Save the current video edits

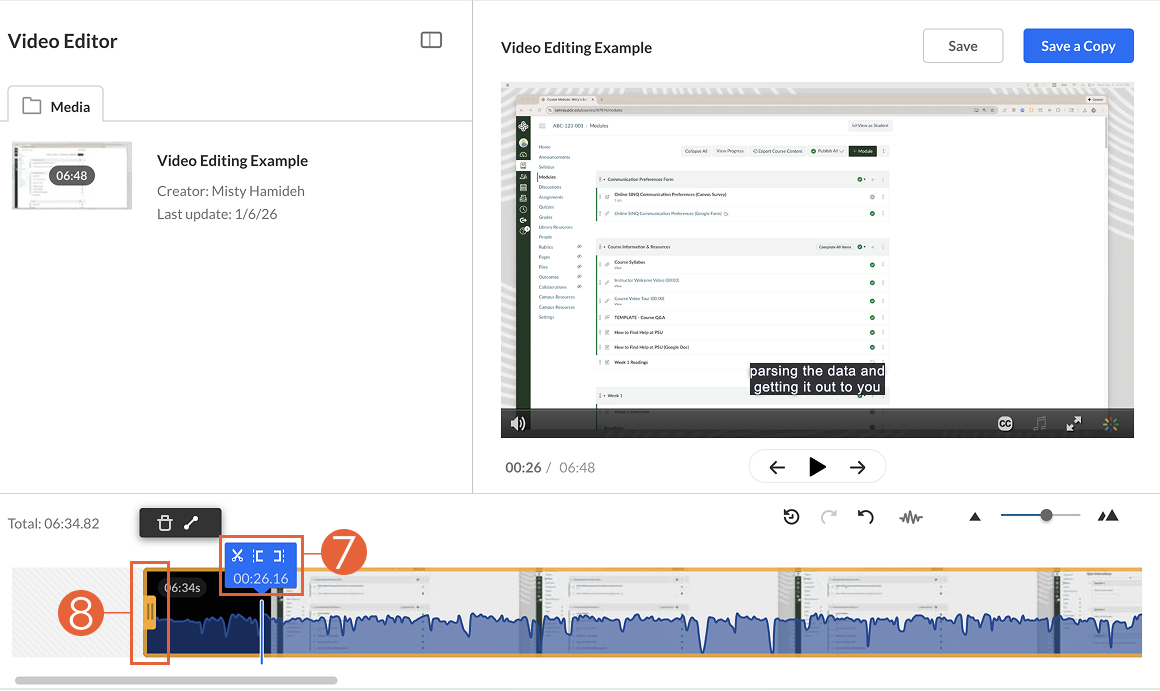962,45
